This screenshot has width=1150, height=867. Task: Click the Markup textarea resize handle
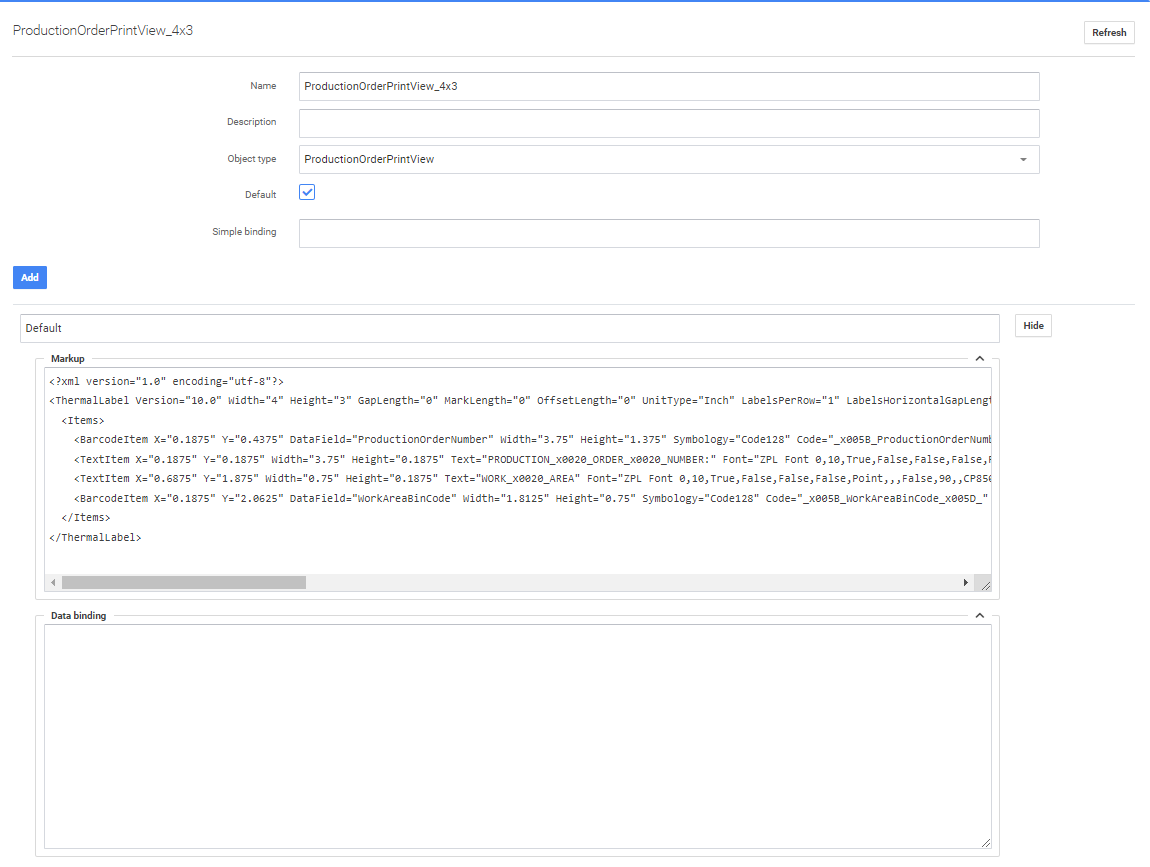(x=984, y=585)
